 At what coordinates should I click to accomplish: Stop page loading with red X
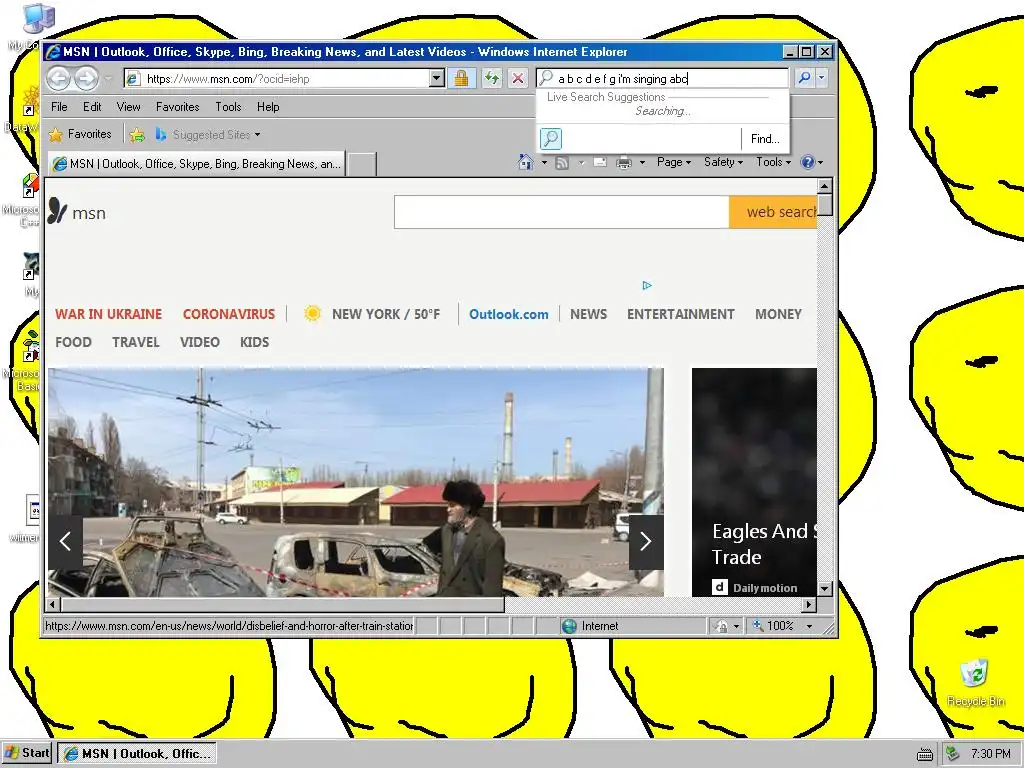tap(518, 79)
